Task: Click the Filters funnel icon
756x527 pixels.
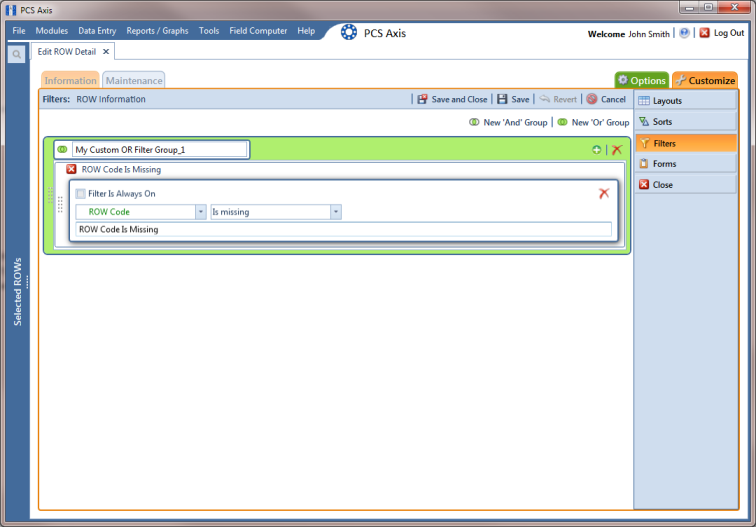Action: tap(645, 143)
